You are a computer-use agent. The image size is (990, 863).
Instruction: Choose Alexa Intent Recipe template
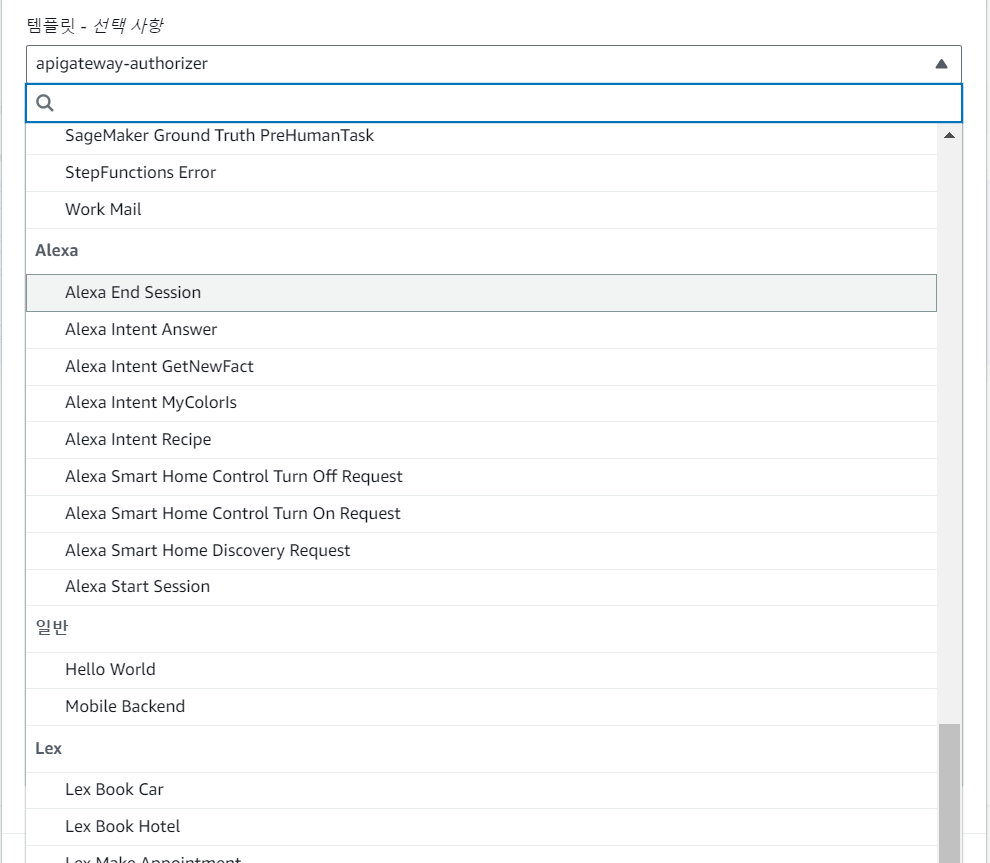pyautogui.click(x=481, y=440)
